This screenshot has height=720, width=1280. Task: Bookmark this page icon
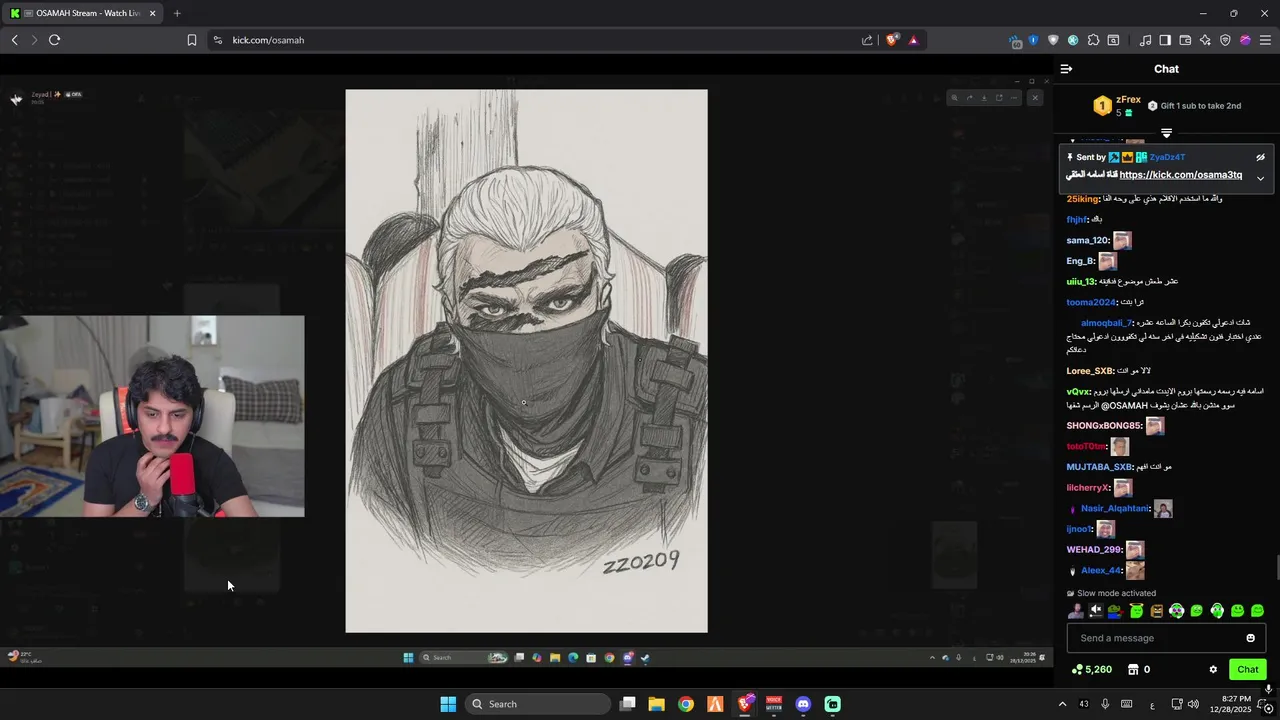(x=191, y=40)
